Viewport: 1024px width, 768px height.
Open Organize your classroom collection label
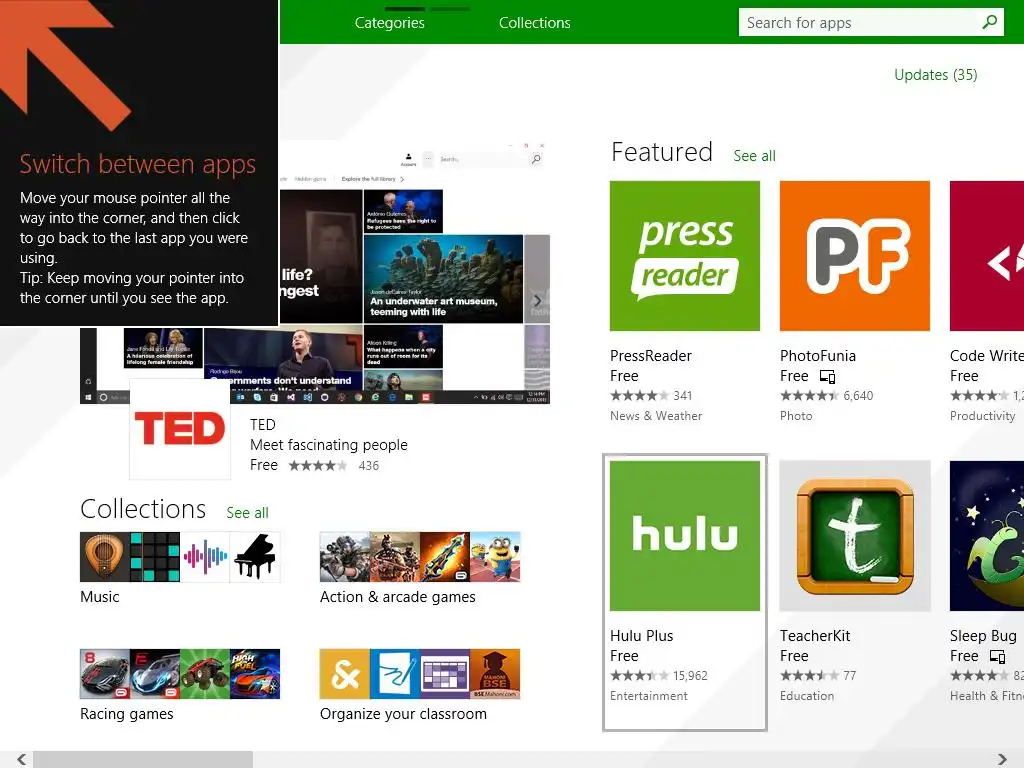[x=403, y=714]
